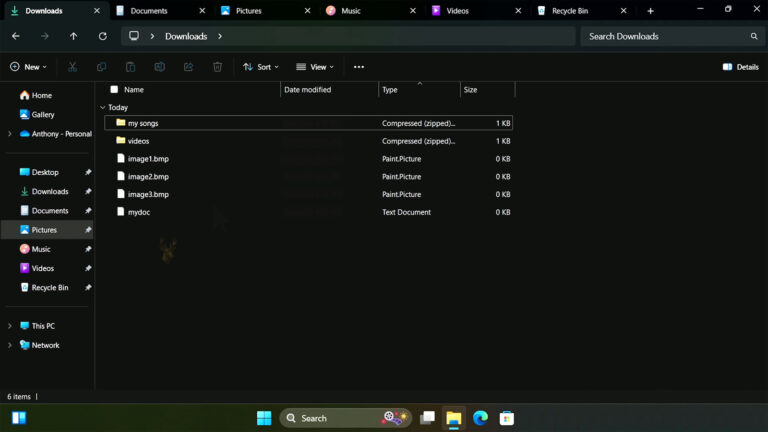Toggle the Details pane
The height and width of the screenshot is (432, 768).
tap(741, 67)
